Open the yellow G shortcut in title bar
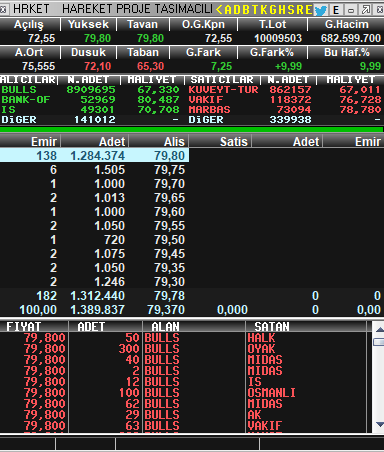Screen dimensions: 384x452 point(273,9)
